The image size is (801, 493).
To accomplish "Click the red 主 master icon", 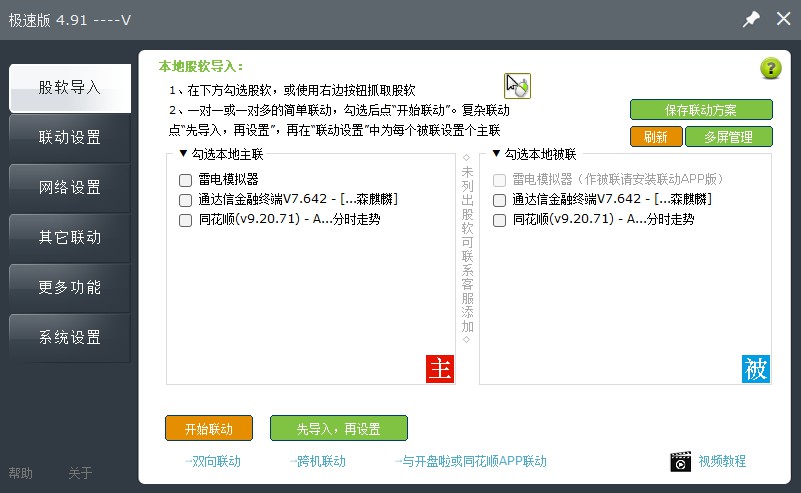I will (440, 369).
